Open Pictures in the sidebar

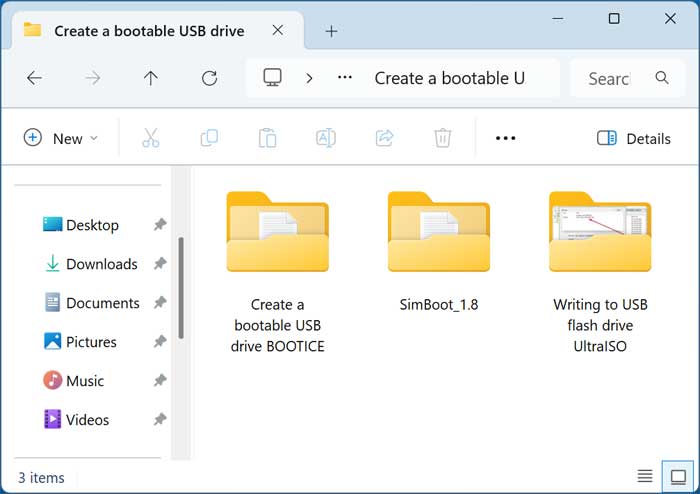(80, 342)
